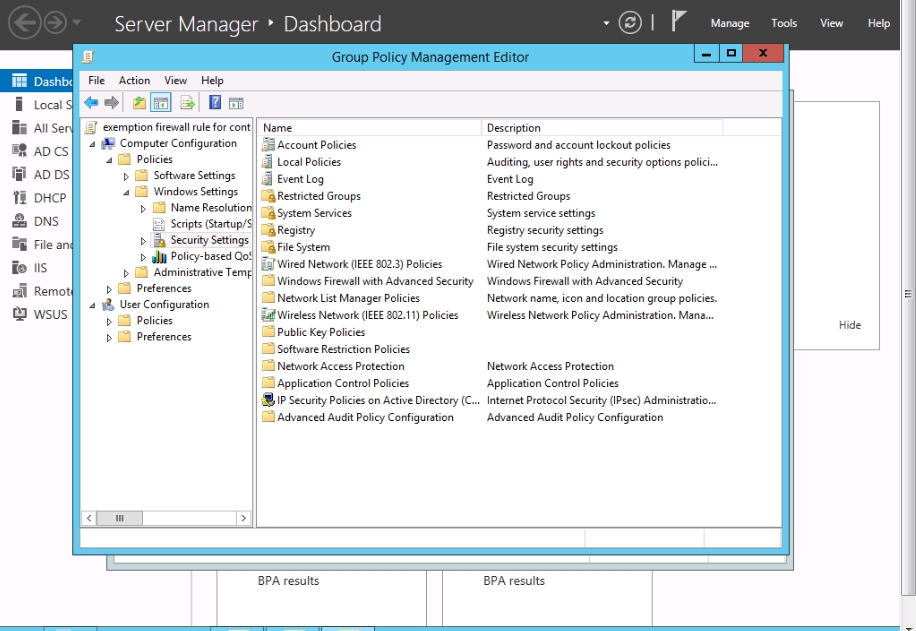916x631 pixels.
Task: Click the Up One Level folder icon
Action: [x=139, y=103]
